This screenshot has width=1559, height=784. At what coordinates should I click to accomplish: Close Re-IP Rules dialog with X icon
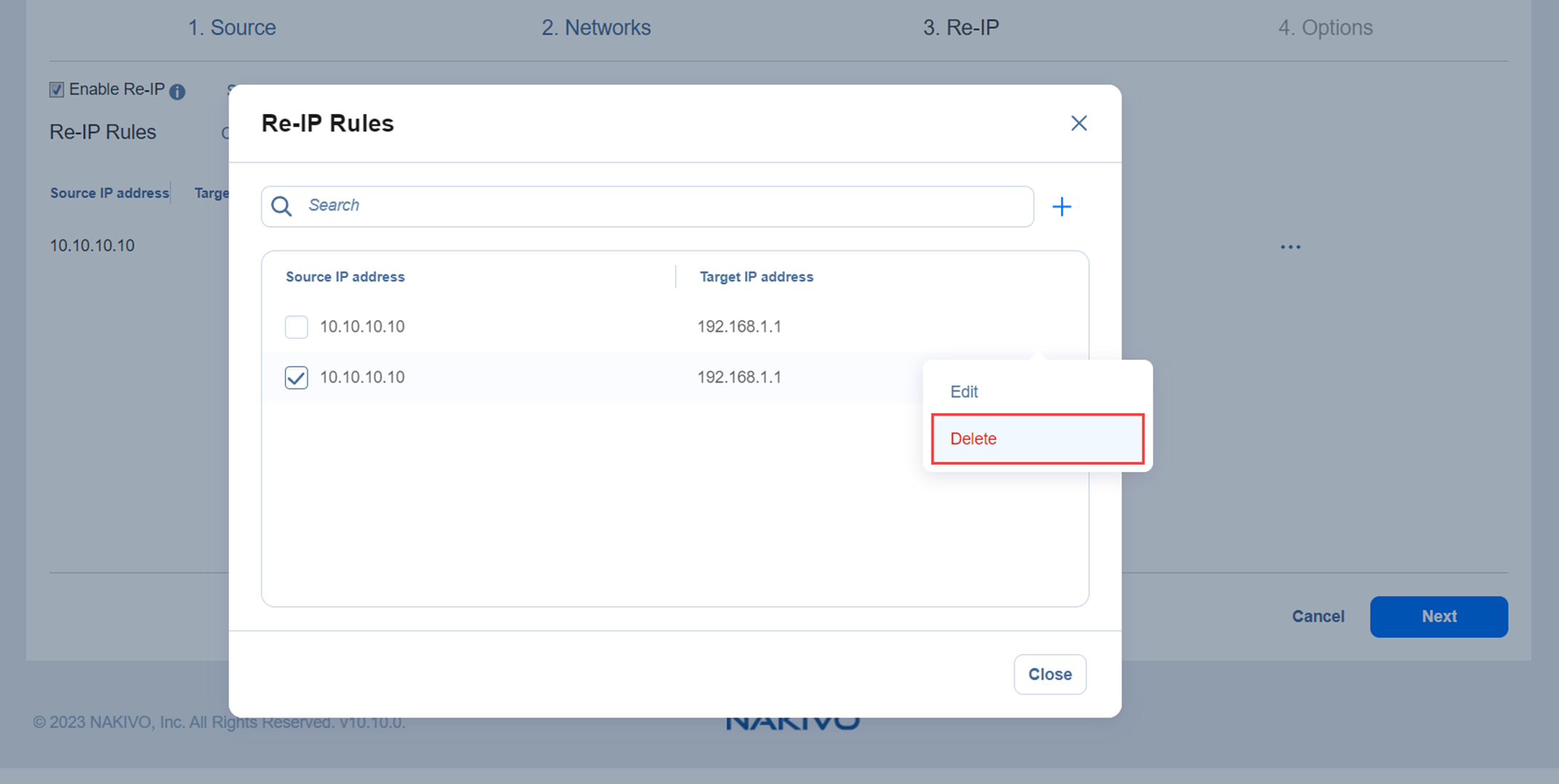coord(1078,123)
